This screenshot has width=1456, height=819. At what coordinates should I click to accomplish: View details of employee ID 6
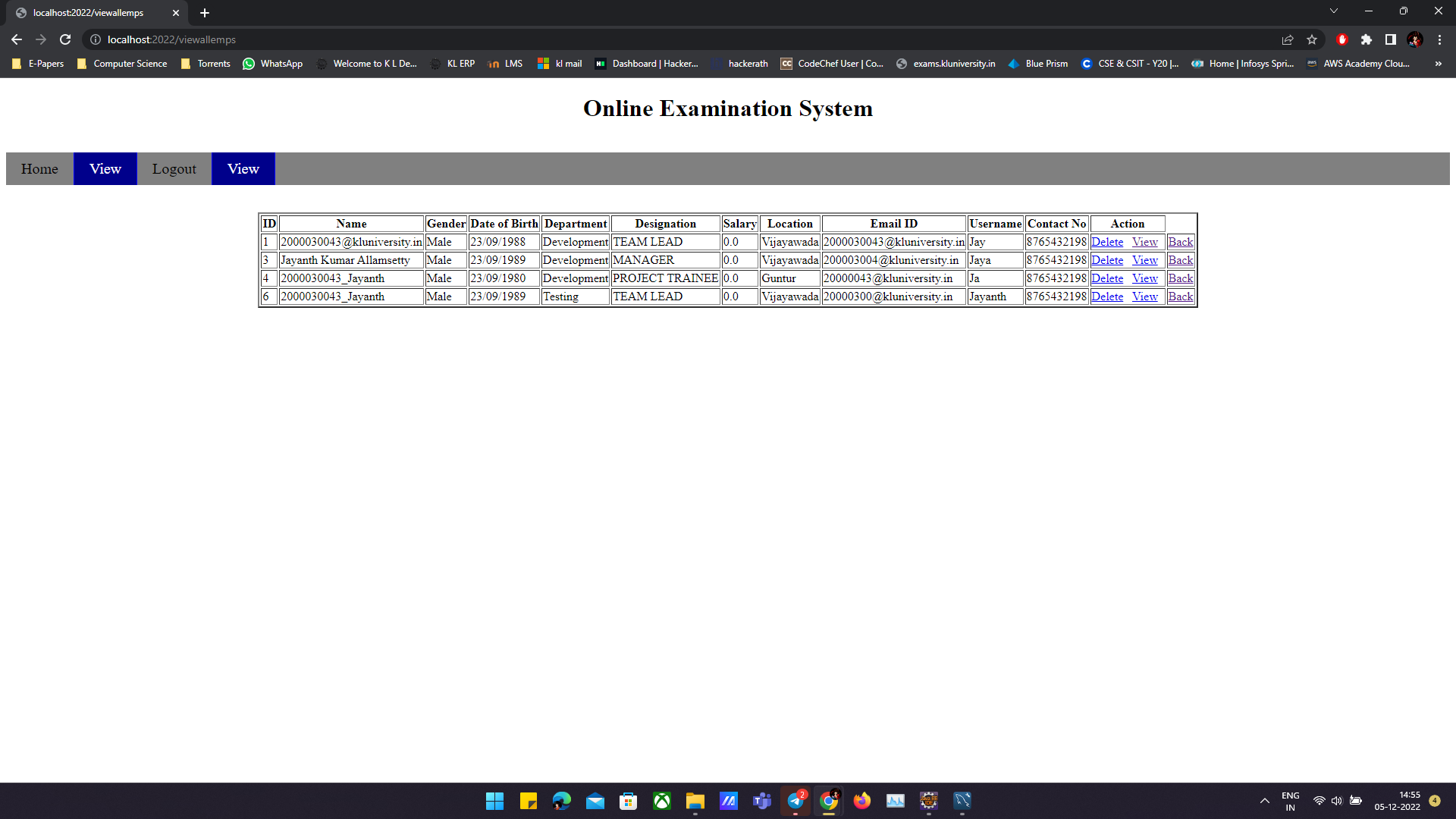(x=1144, y=297)
